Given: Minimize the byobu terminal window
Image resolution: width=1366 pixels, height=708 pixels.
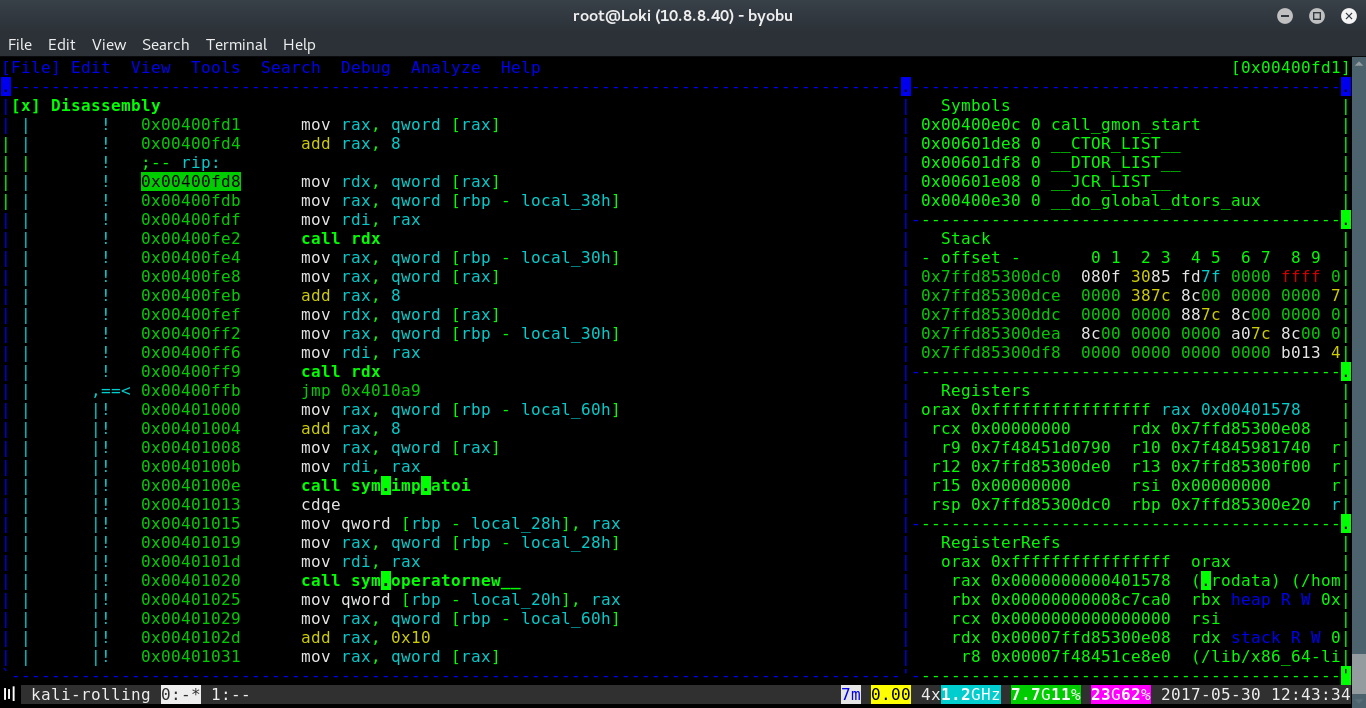Looking at the screenshot, I should 1287,15.
